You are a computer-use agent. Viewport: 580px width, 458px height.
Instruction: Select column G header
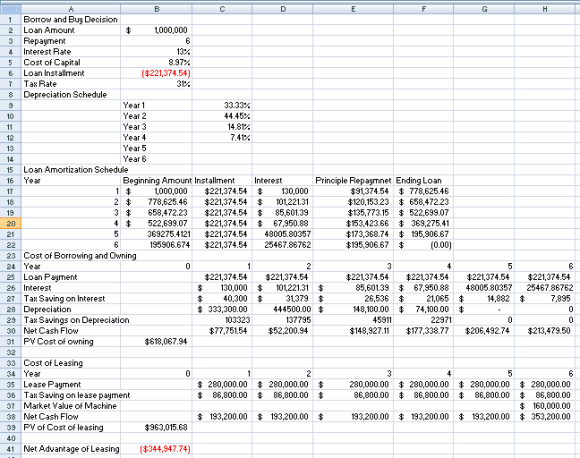[484, 9]
